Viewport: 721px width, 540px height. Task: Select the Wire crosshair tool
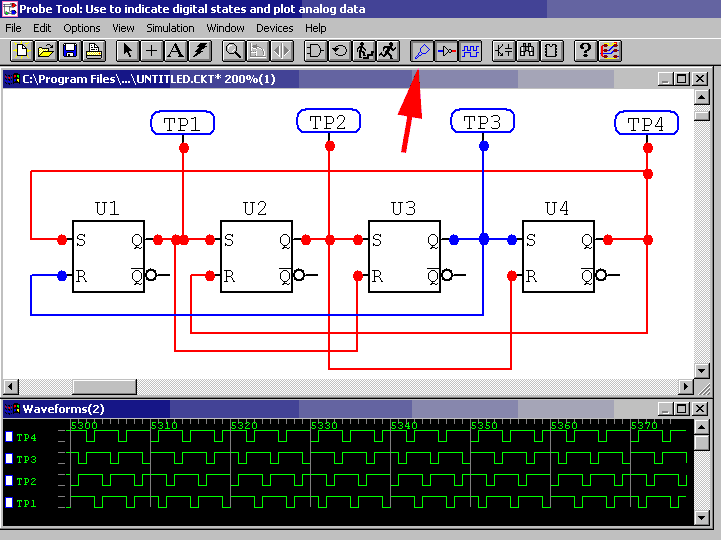[x=152, y=51]
